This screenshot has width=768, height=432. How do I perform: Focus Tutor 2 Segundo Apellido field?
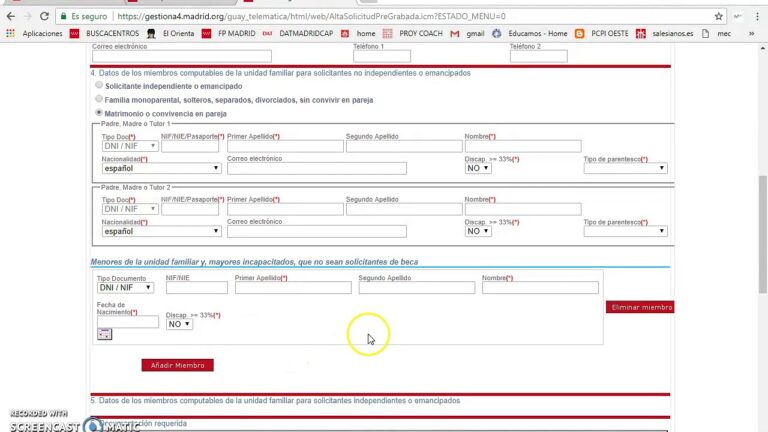[x=404, y=209]
